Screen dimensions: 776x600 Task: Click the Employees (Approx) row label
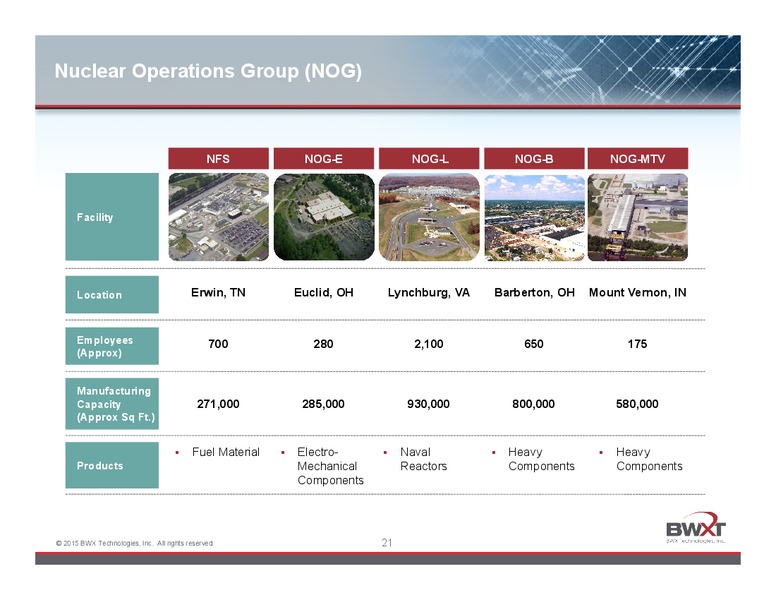112,346
